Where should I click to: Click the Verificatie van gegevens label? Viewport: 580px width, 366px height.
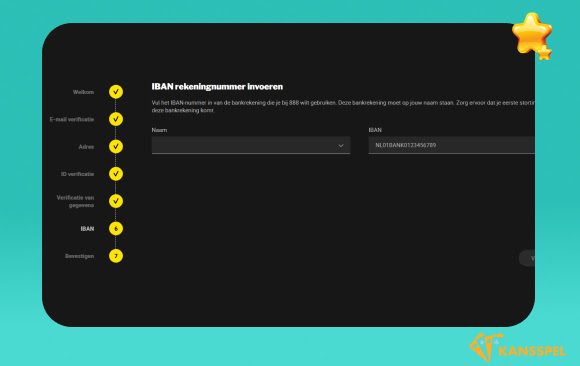(75, 201)
